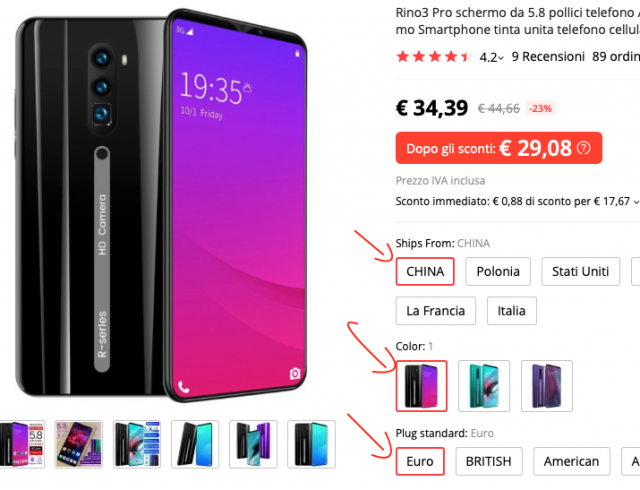640x490 pixels.
Task: Click the question mark icon beside € 29,08
Action: [583, 148]
